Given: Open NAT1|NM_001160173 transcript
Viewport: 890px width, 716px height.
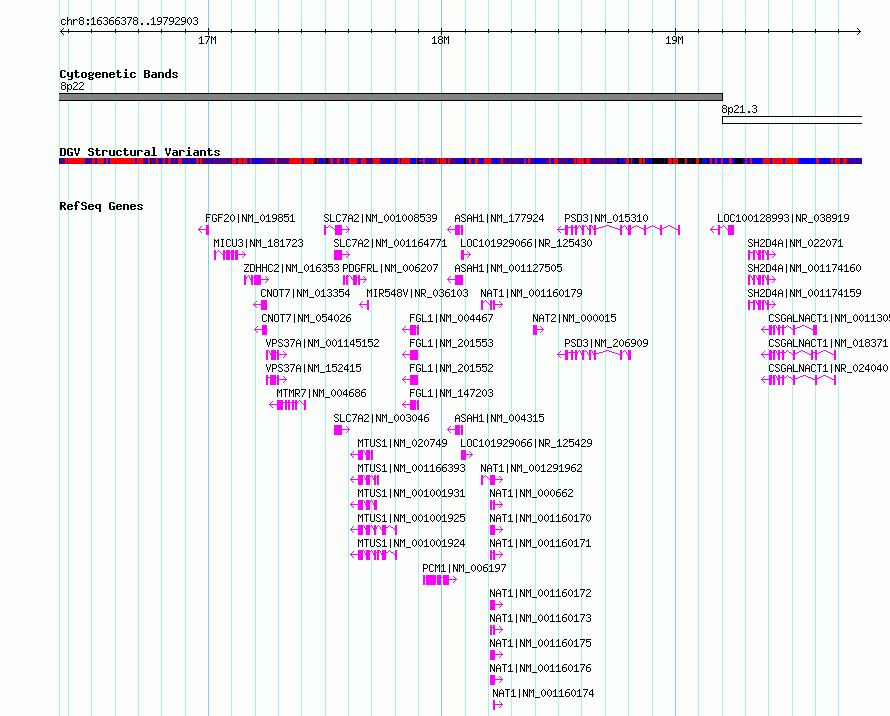Looking at the screenshot, I should tap(540, 618).
